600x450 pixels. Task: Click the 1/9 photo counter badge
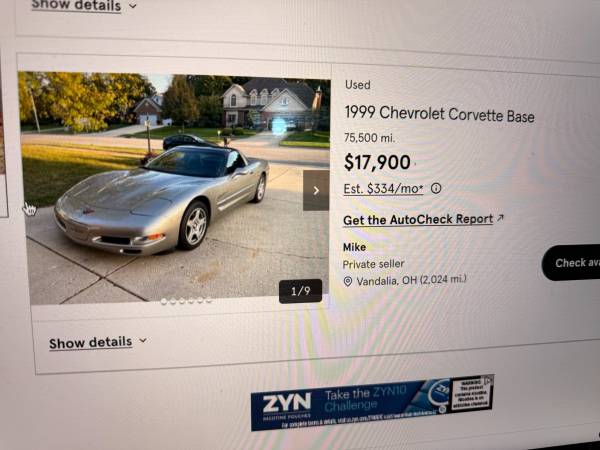(300, 292)
